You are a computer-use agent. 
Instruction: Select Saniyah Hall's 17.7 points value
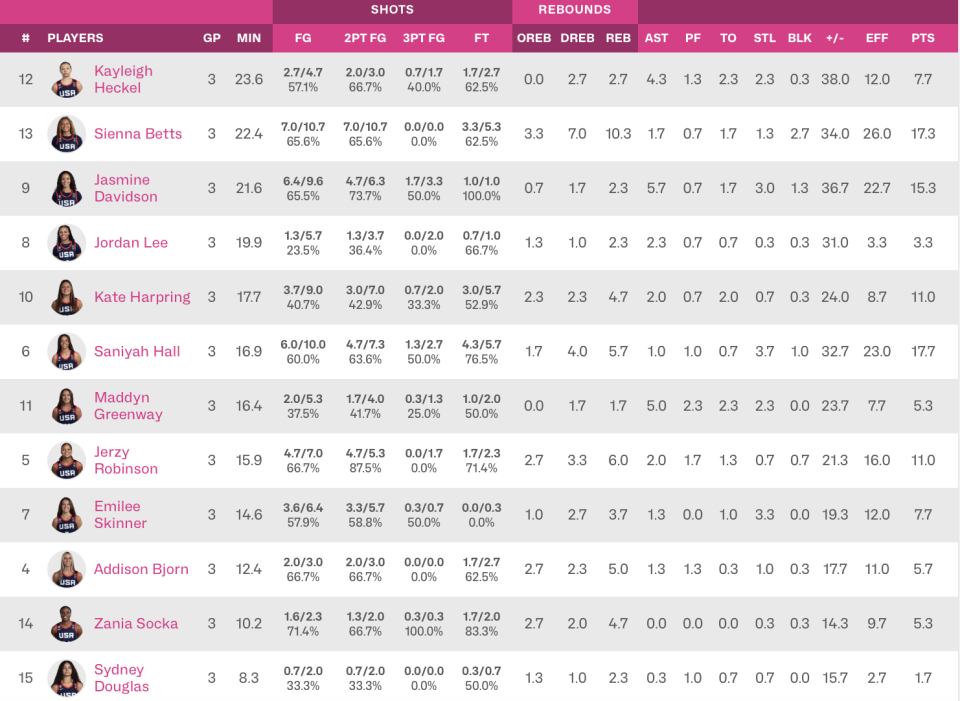923,352
